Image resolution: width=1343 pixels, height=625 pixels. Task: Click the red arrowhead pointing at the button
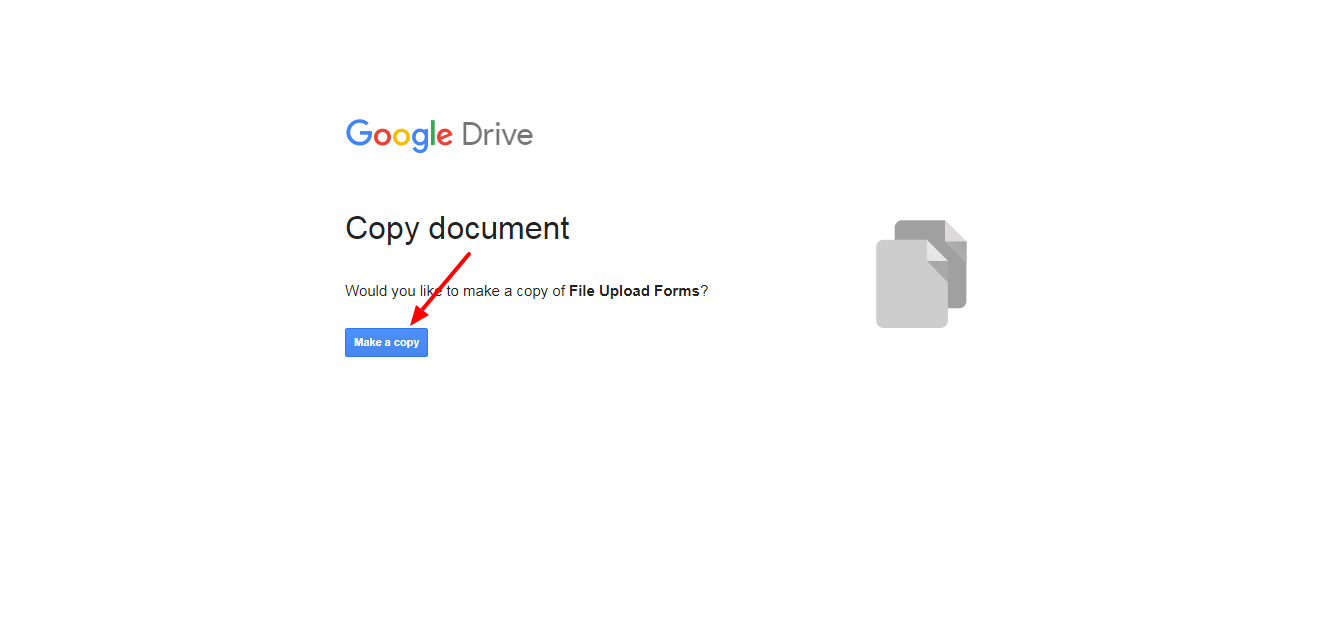[417, 317]
